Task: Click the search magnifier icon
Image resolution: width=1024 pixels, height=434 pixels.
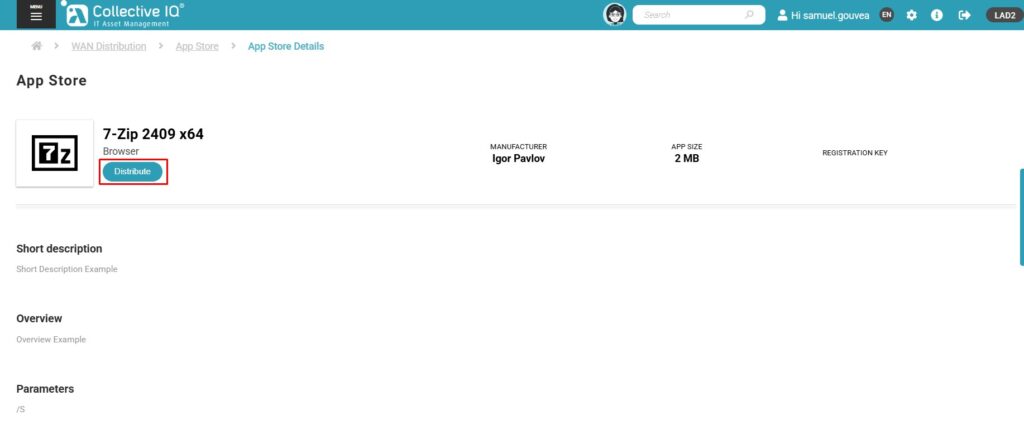Action: [749, 14]
